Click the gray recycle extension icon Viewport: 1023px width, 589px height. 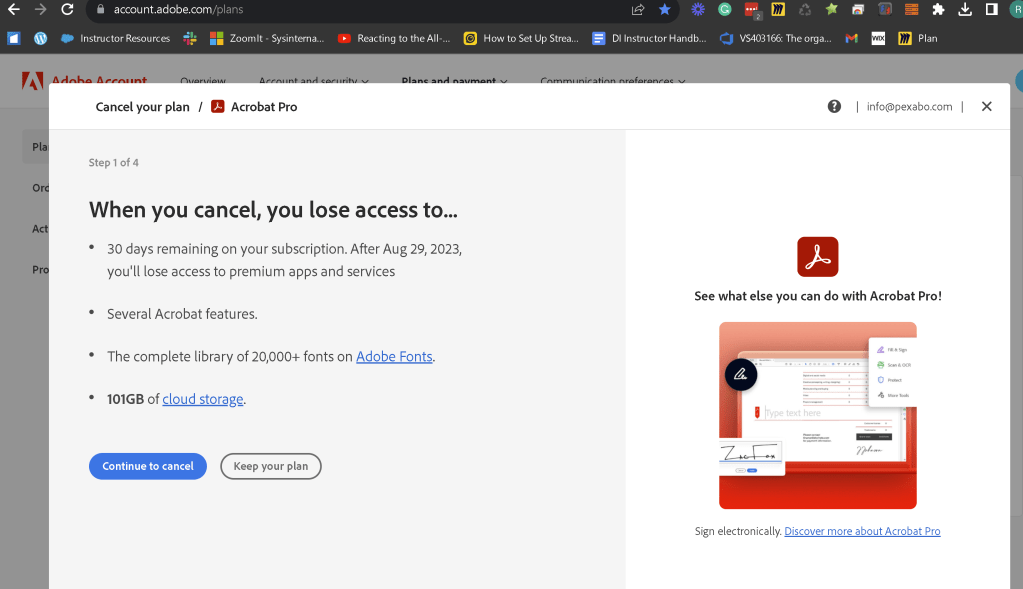coord(805,9)
